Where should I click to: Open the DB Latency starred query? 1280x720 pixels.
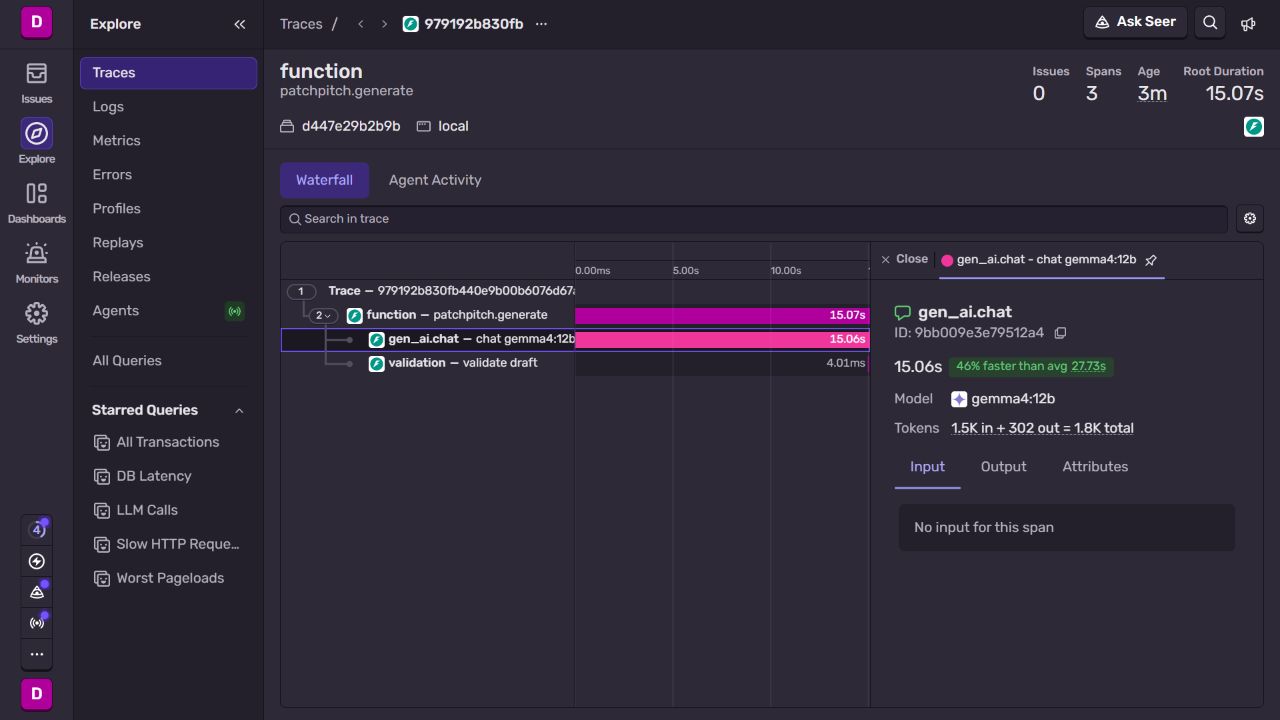pos(168,476)
